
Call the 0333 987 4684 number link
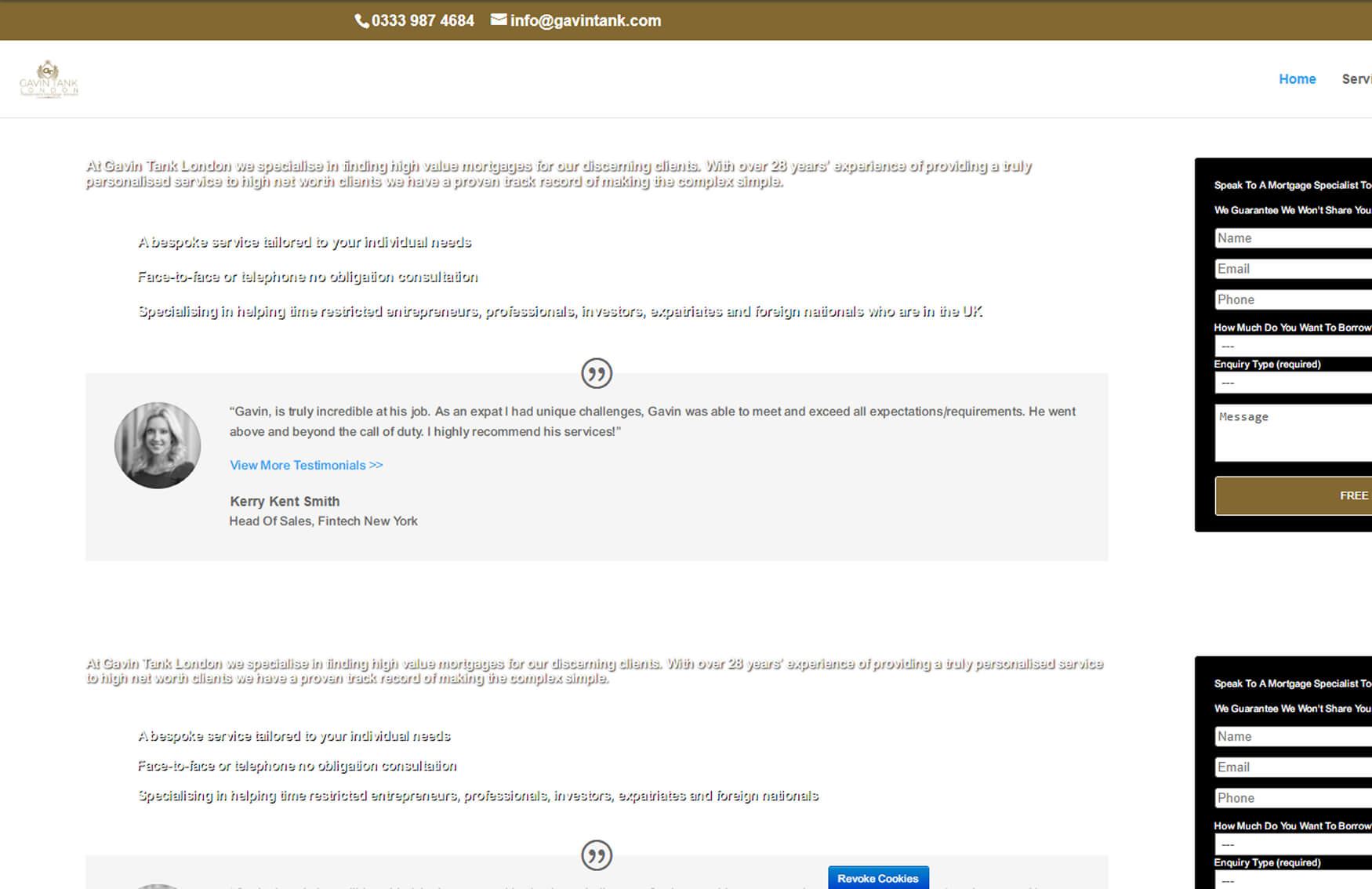pyautogui.click(x=423, y=20)
